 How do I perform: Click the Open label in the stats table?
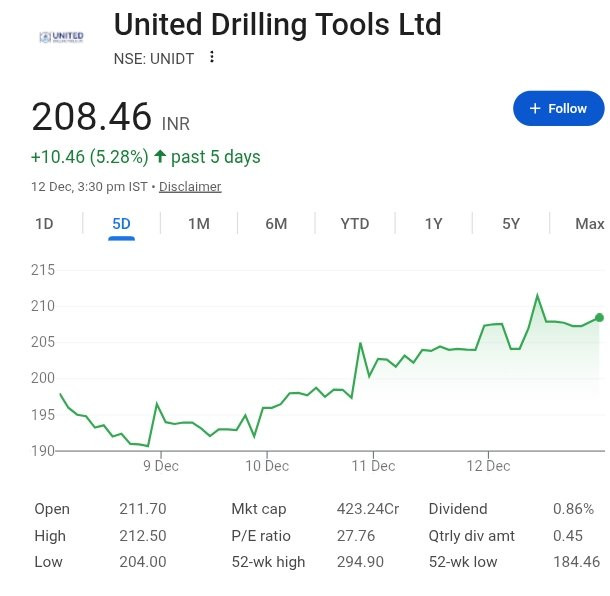[x=52, y=509]
